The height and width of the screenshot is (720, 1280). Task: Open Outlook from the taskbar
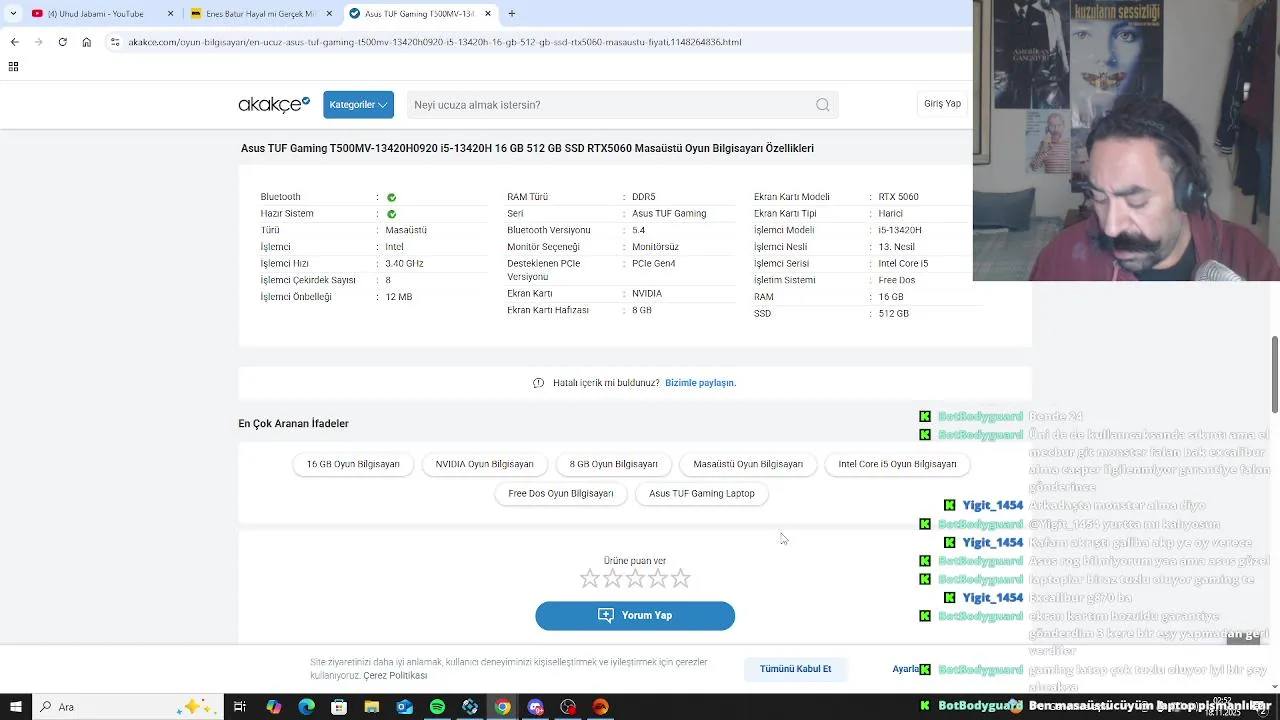click(x=404, y=707)
